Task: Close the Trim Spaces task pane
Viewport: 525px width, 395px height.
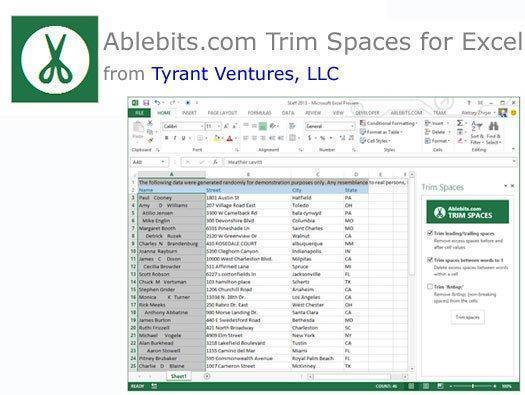Action: [x=513, y=186]
